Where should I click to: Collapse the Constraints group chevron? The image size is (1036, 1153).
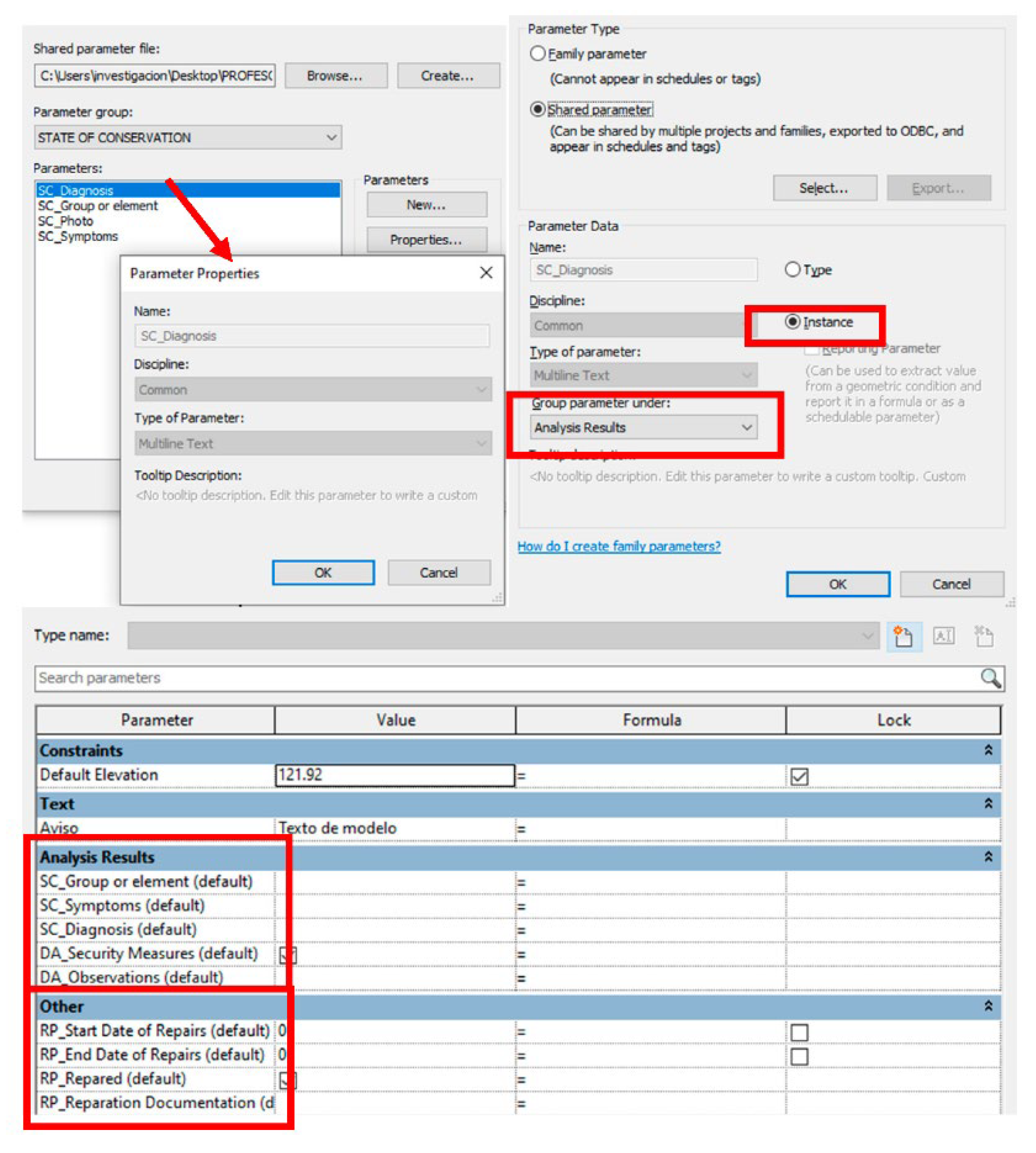click(x=988, y=750)
